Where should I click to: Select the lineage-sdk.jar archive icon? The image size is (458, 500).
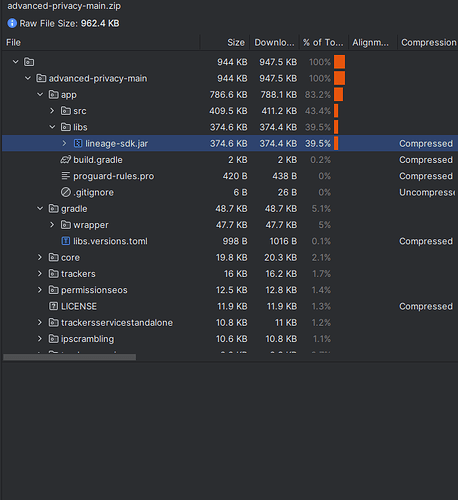[x=78, y=143]
